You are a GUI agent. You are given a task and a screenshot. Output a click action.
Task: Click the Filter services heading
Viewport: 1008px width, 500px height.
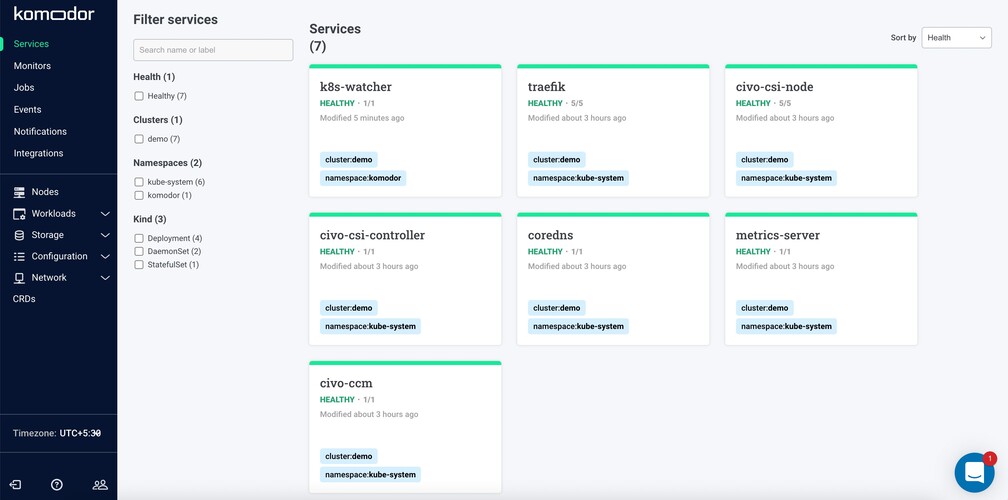(176, 19)
